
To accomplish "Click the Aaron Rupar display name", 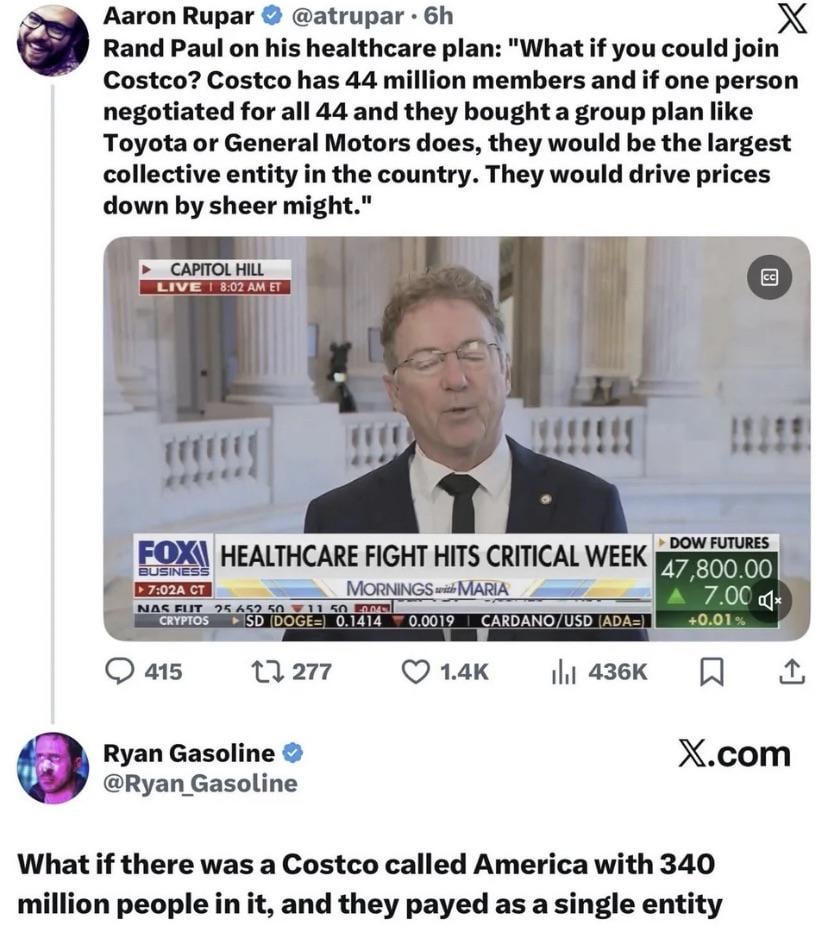I will tap(178, 16).
